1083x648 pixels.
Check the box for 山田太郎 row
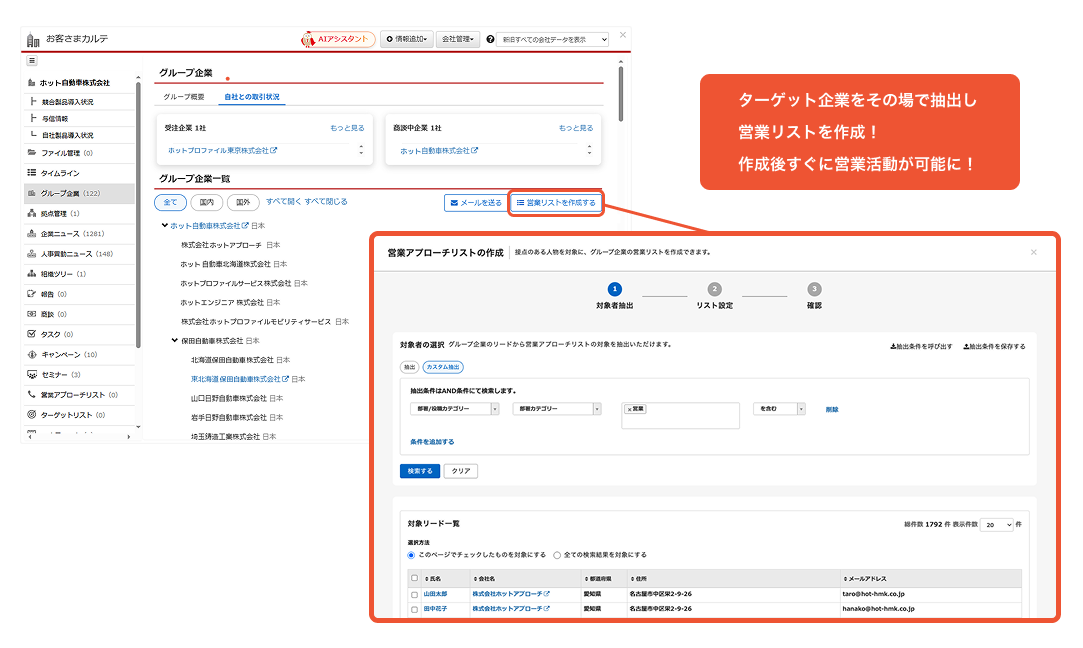click(x=415, y=594)
